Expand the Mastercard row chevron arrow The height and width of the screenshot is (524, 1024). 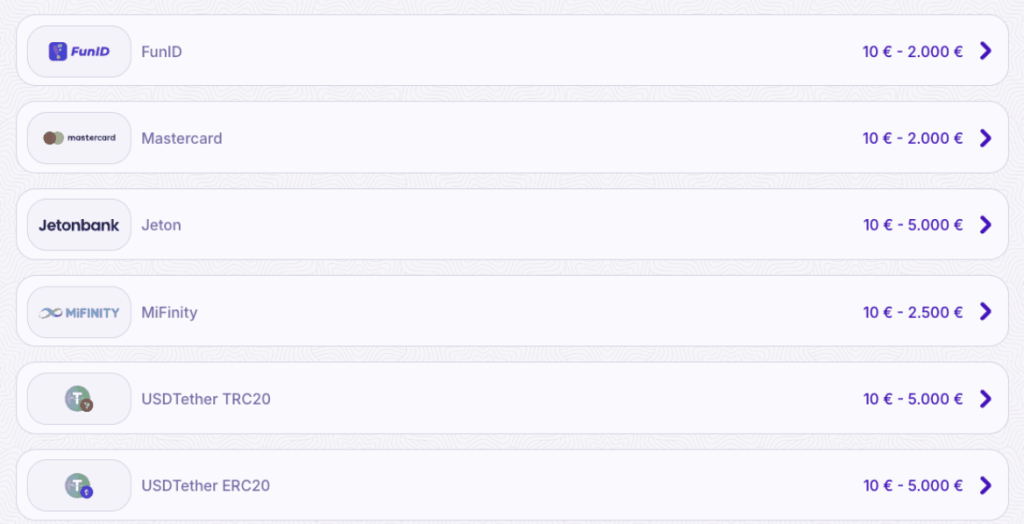point(985,138)
